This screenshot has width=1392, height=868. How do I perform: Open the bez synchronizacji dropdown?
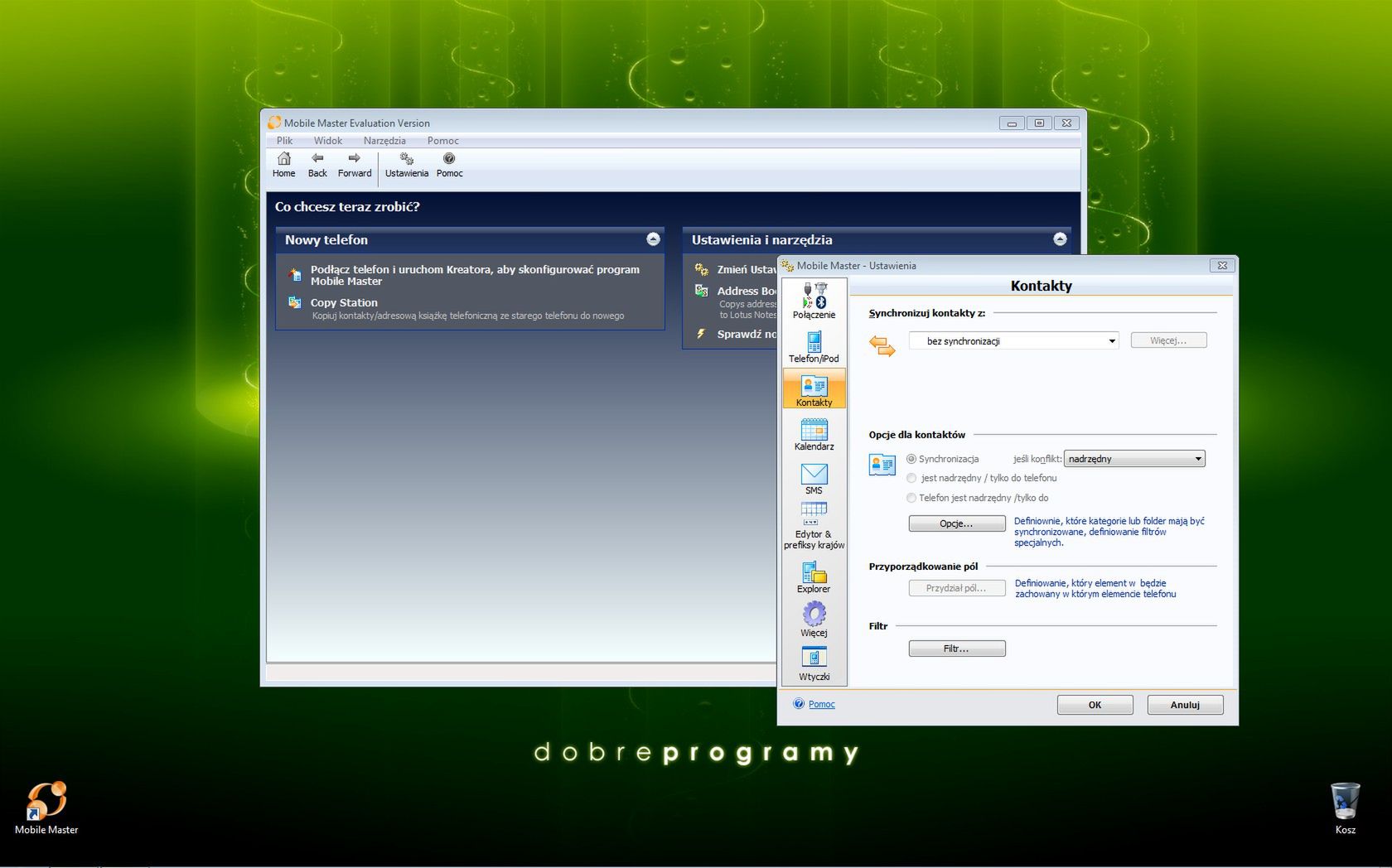[1014, 340]
